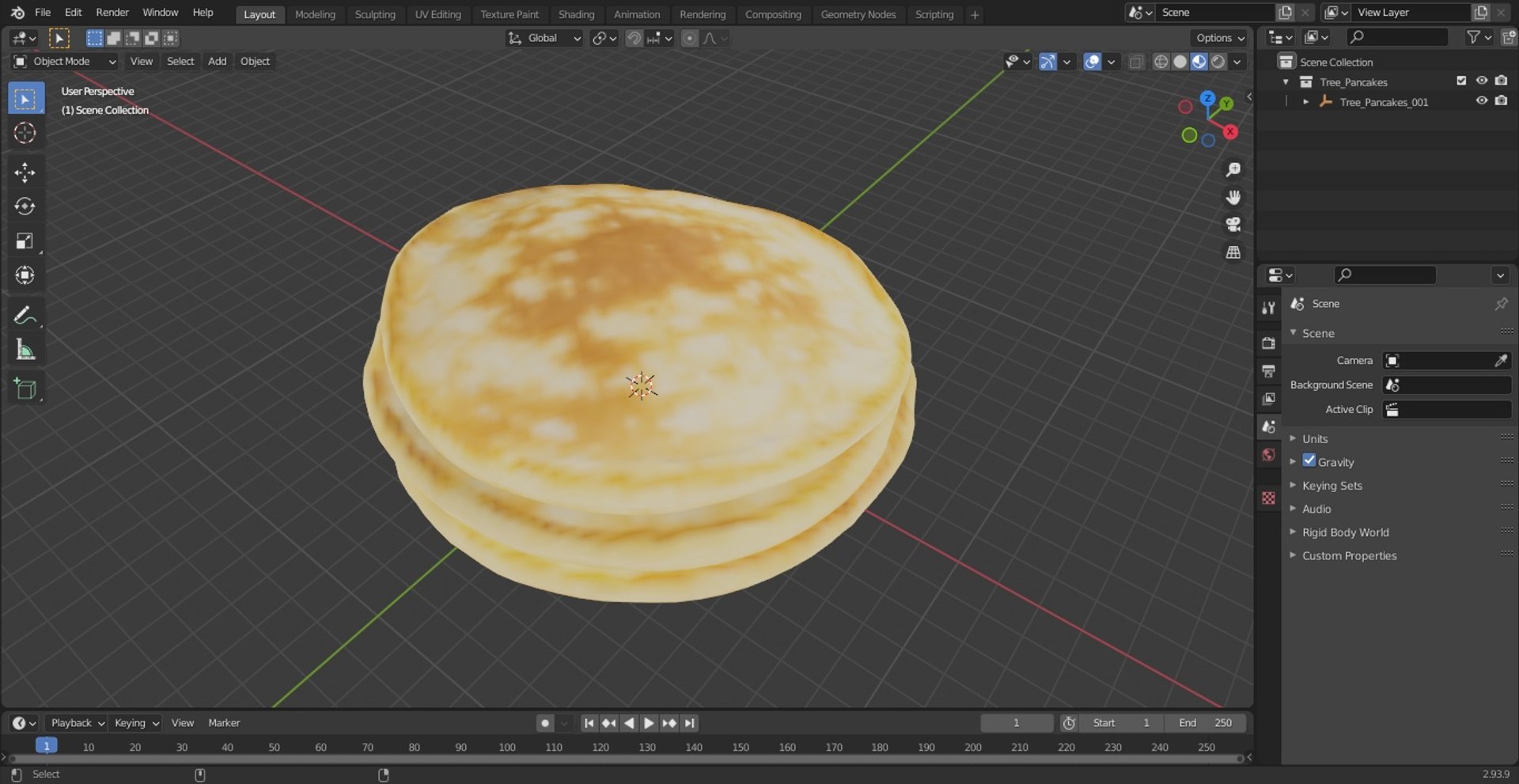This screenshot has height=784, width=1519.
Task: Expand the Rigid Body World panel
Action: pyautogui.click(x=1345, y=532)
